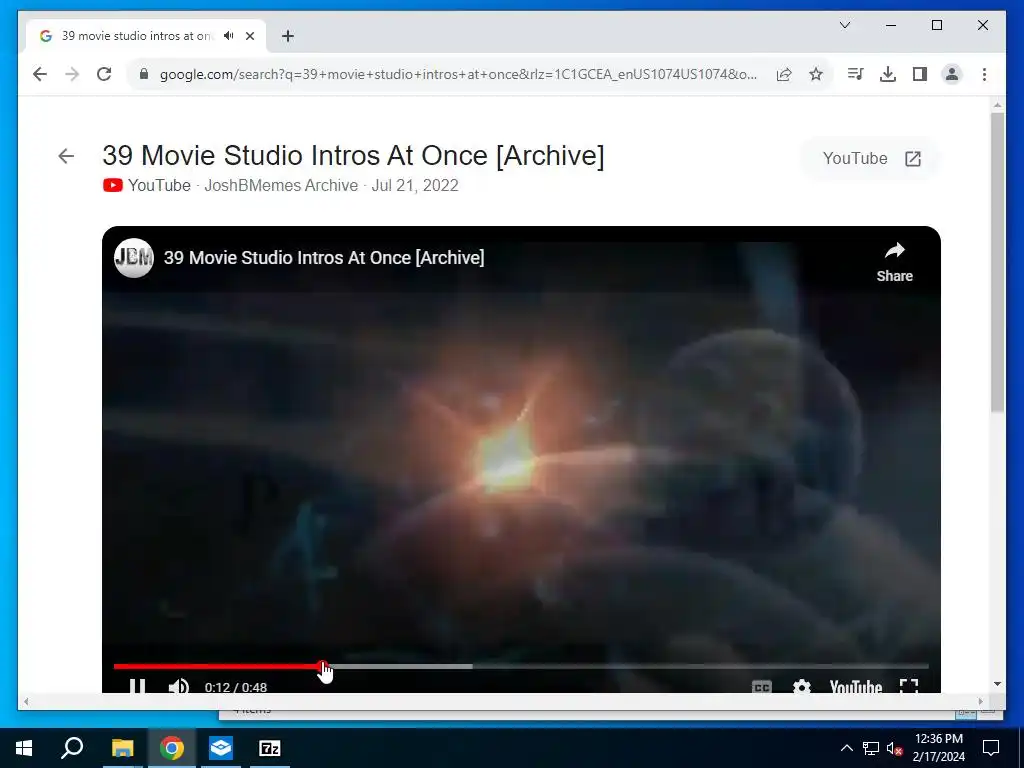
Task: Open the Windows notification center
Action: click(x=991, y=748)
